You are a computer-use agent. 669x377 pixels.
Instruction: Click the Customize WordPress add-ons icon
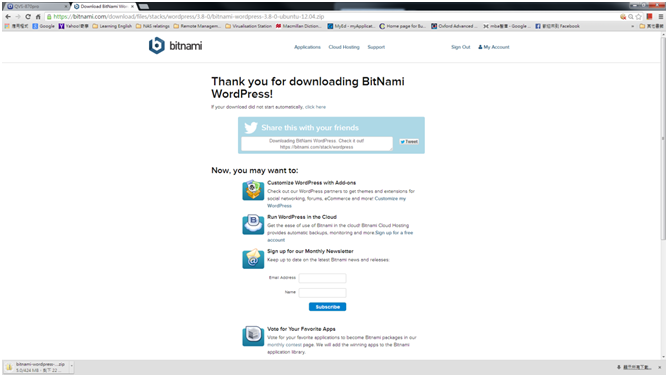253,190
